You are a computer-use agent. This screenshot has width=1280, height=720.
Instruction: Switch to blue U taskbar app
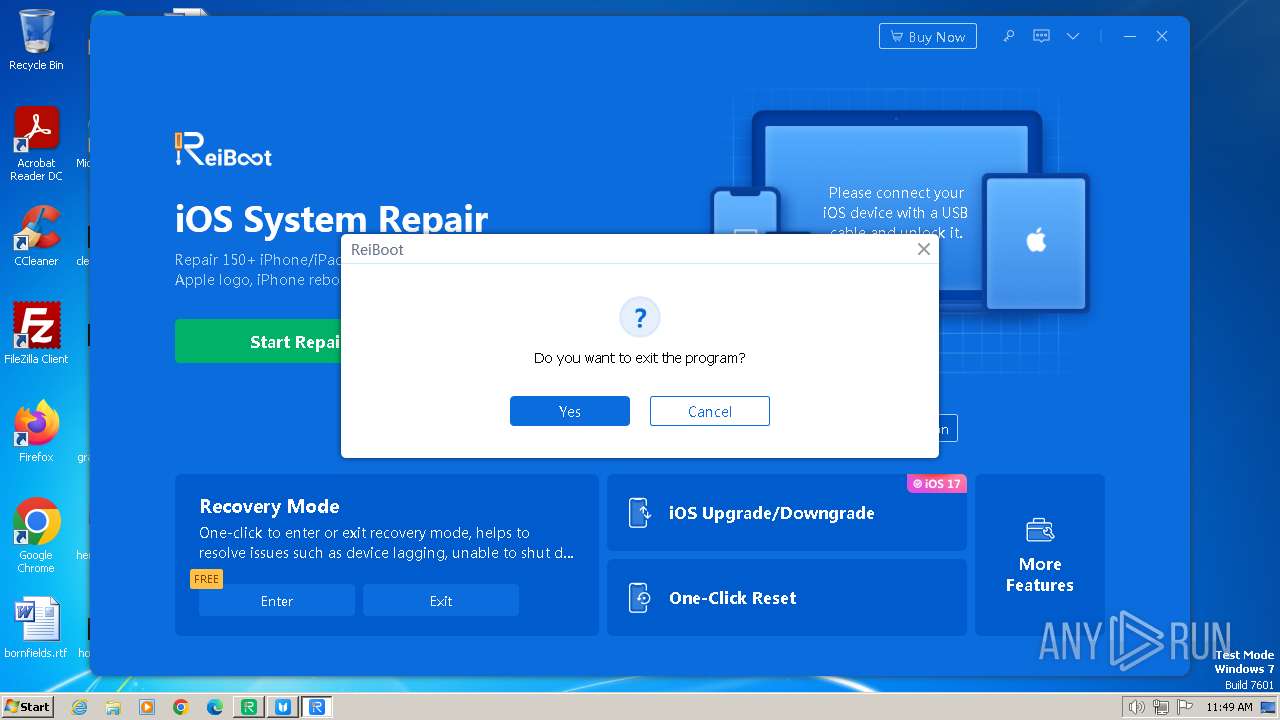point(283,707)
